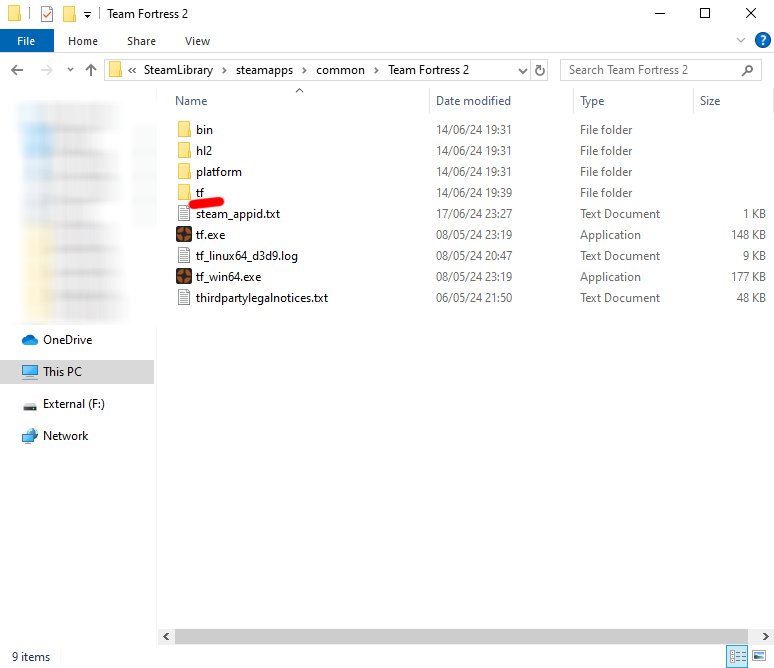Expand the address bar history dropdown
This screenshot has height=668, width=774.
523,71
